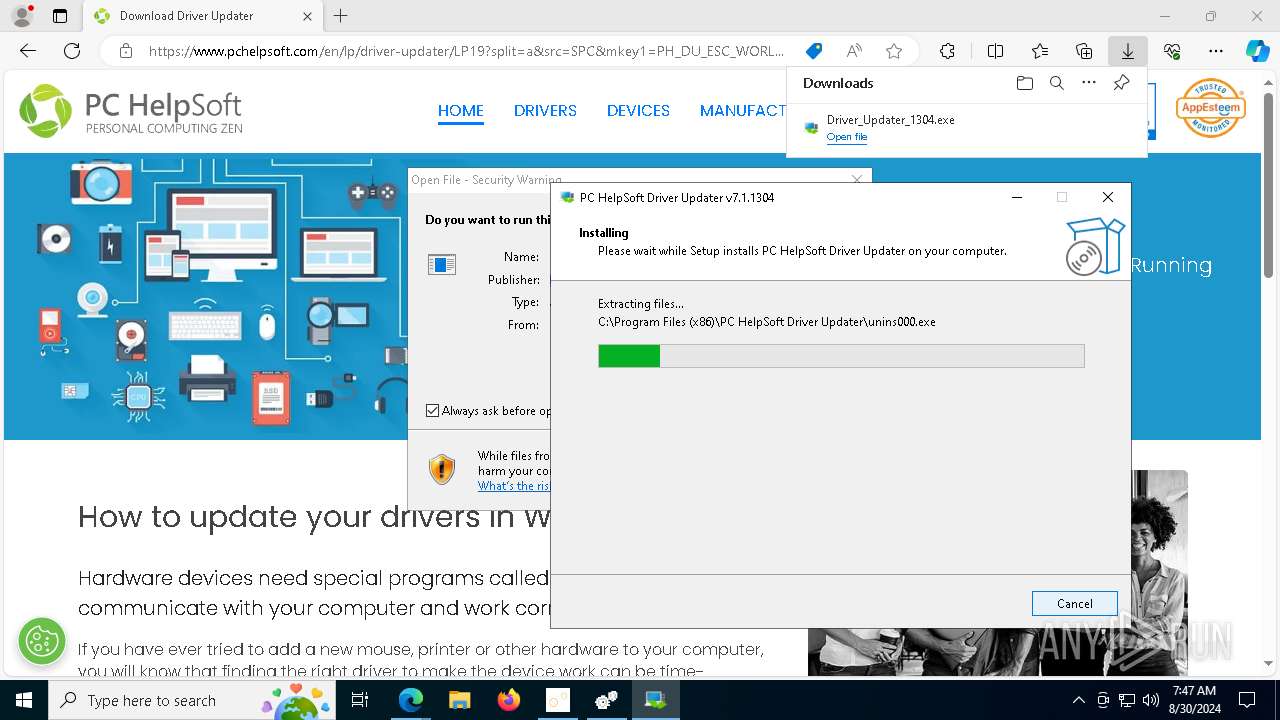This screenshot has width=1280, height=720.
Task: Select the installer taskbar item
Action: point(656,700)
